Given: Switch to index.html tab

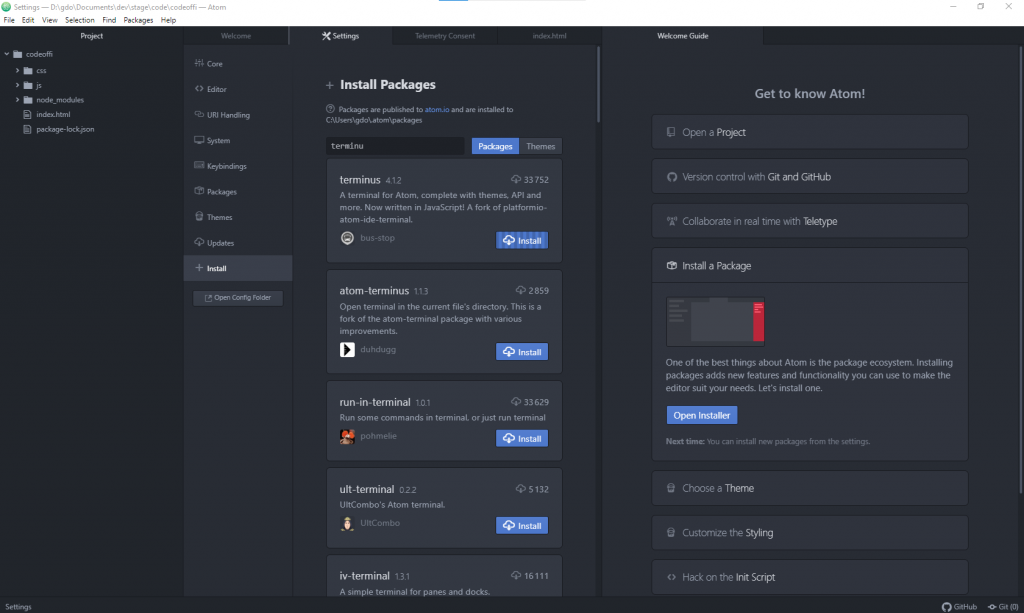Looking at the screenshot, I should point(549,36).
